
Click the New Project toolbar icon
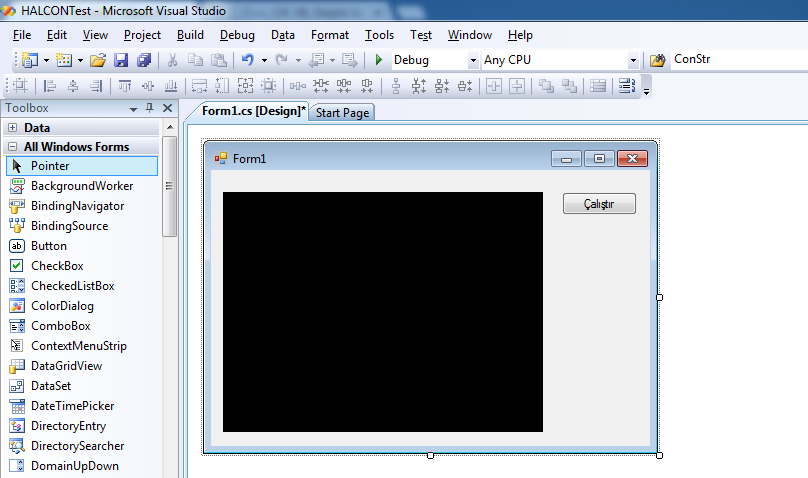30,60
